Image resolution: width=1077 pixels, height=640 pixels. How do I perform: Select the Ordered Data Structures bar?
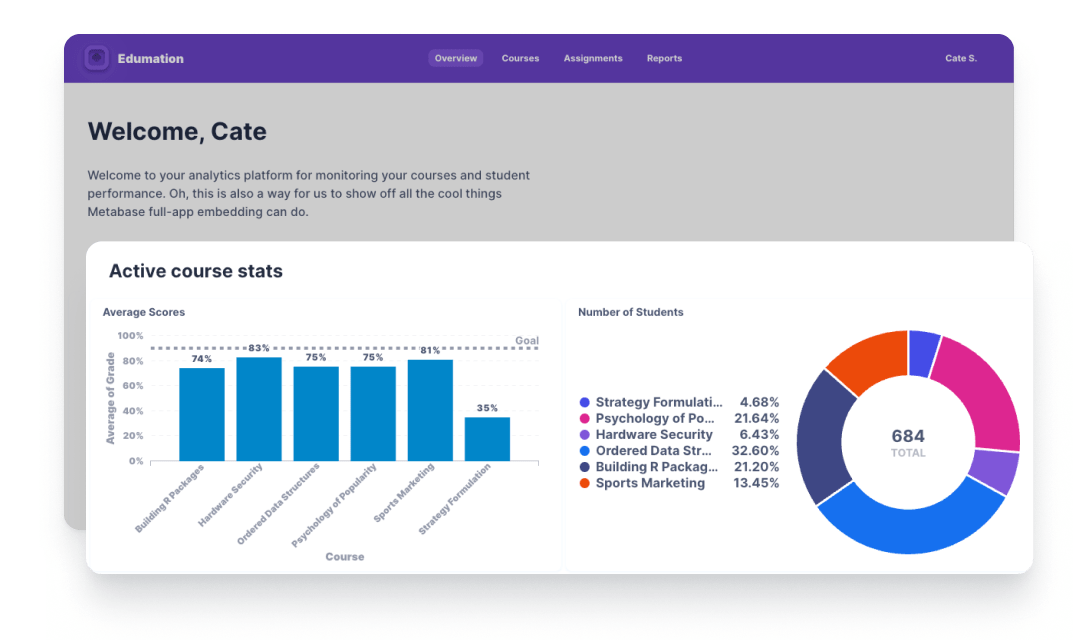pyautogui.click(x=315, y=413)
